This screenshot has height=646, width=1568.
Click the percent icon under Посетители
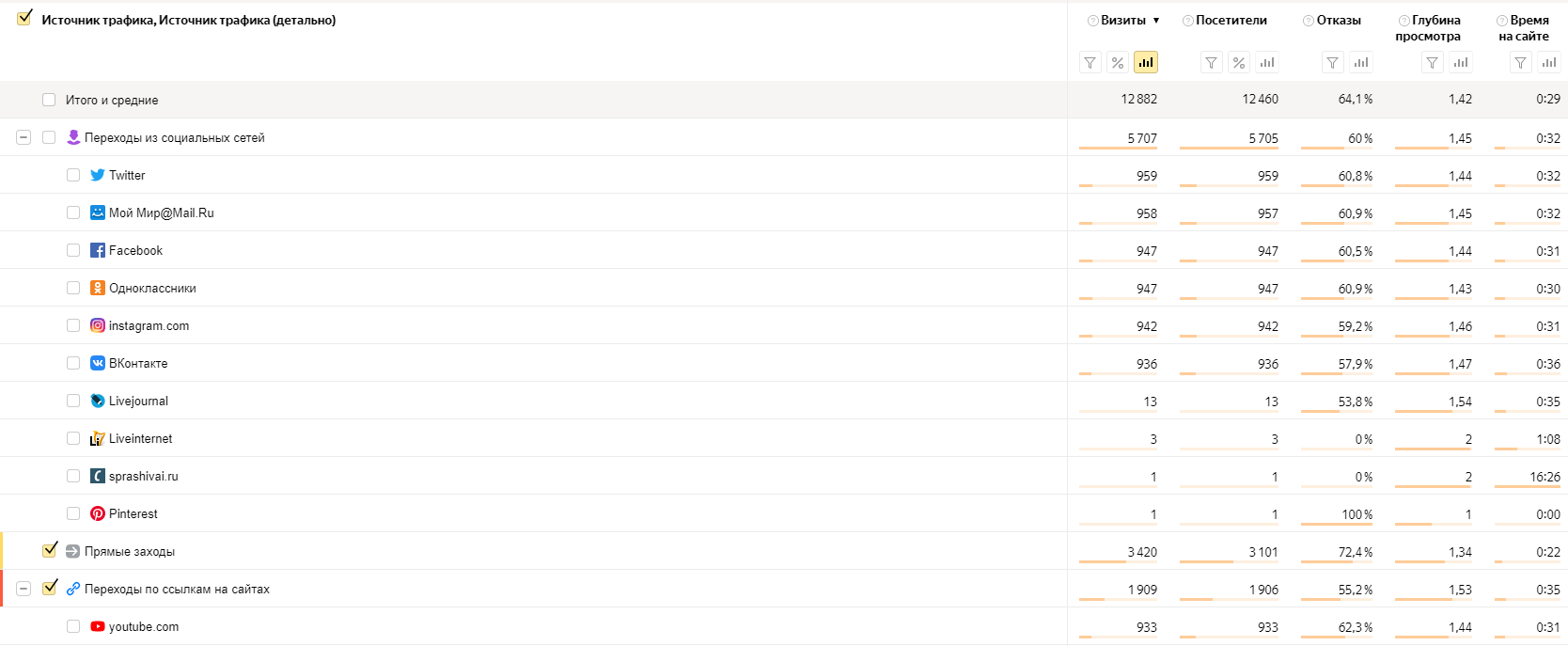coord(1239,63)
